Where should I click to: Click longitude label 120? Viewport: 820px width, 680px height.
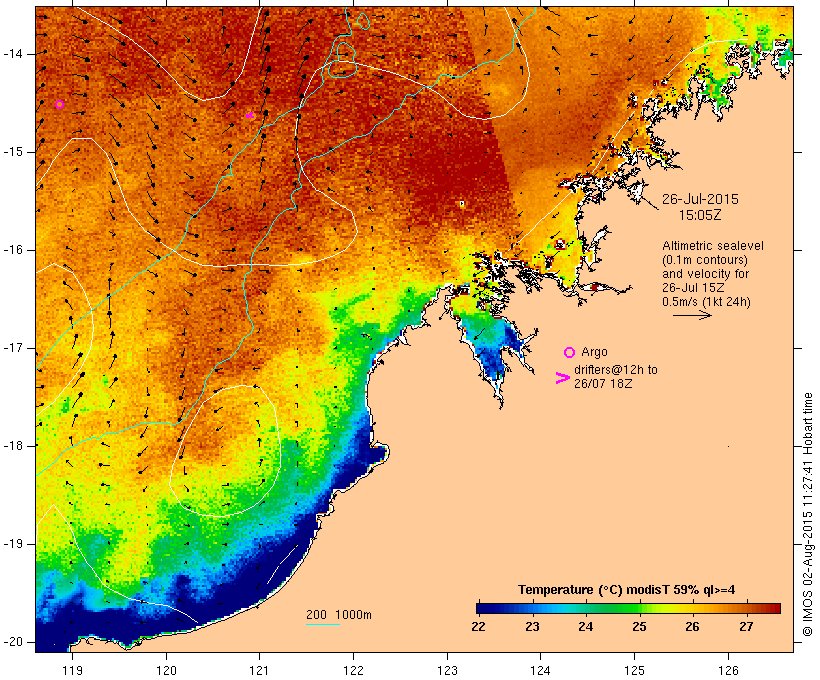point(166,670)
